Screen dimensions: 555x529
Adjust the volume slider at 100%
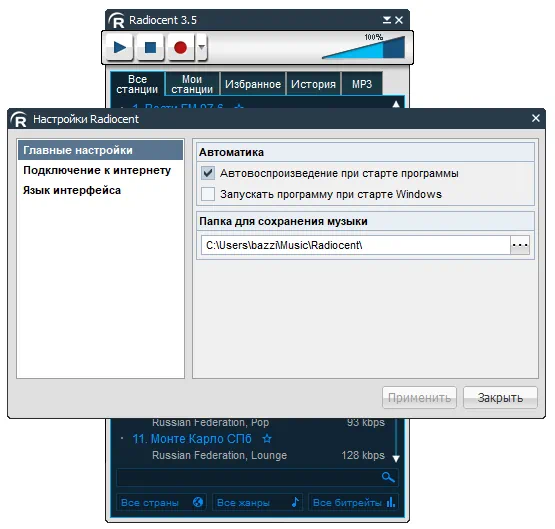(365, 47)
